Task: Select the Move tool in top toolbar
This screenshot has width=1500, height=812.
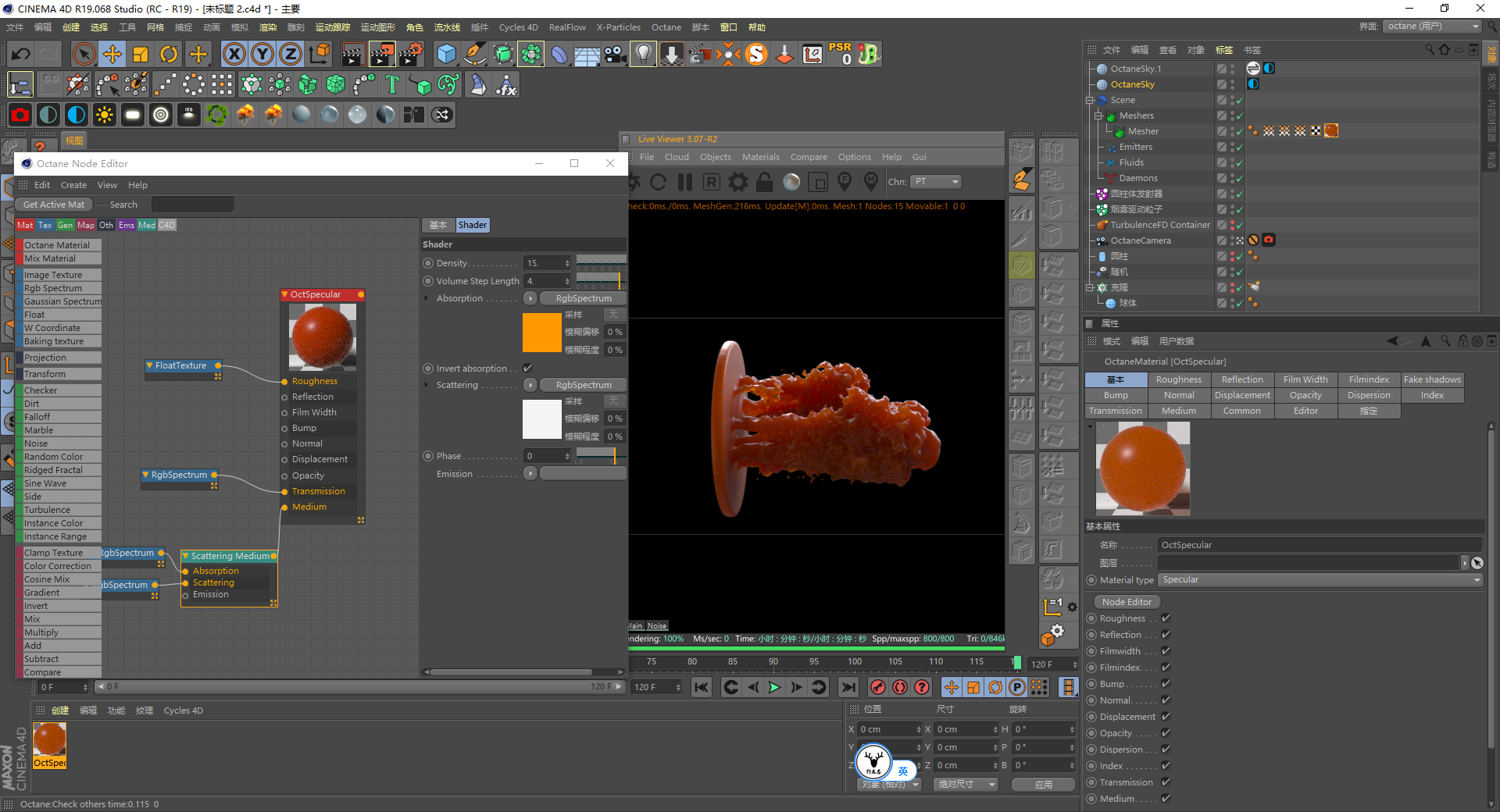Action: [112, 54]
